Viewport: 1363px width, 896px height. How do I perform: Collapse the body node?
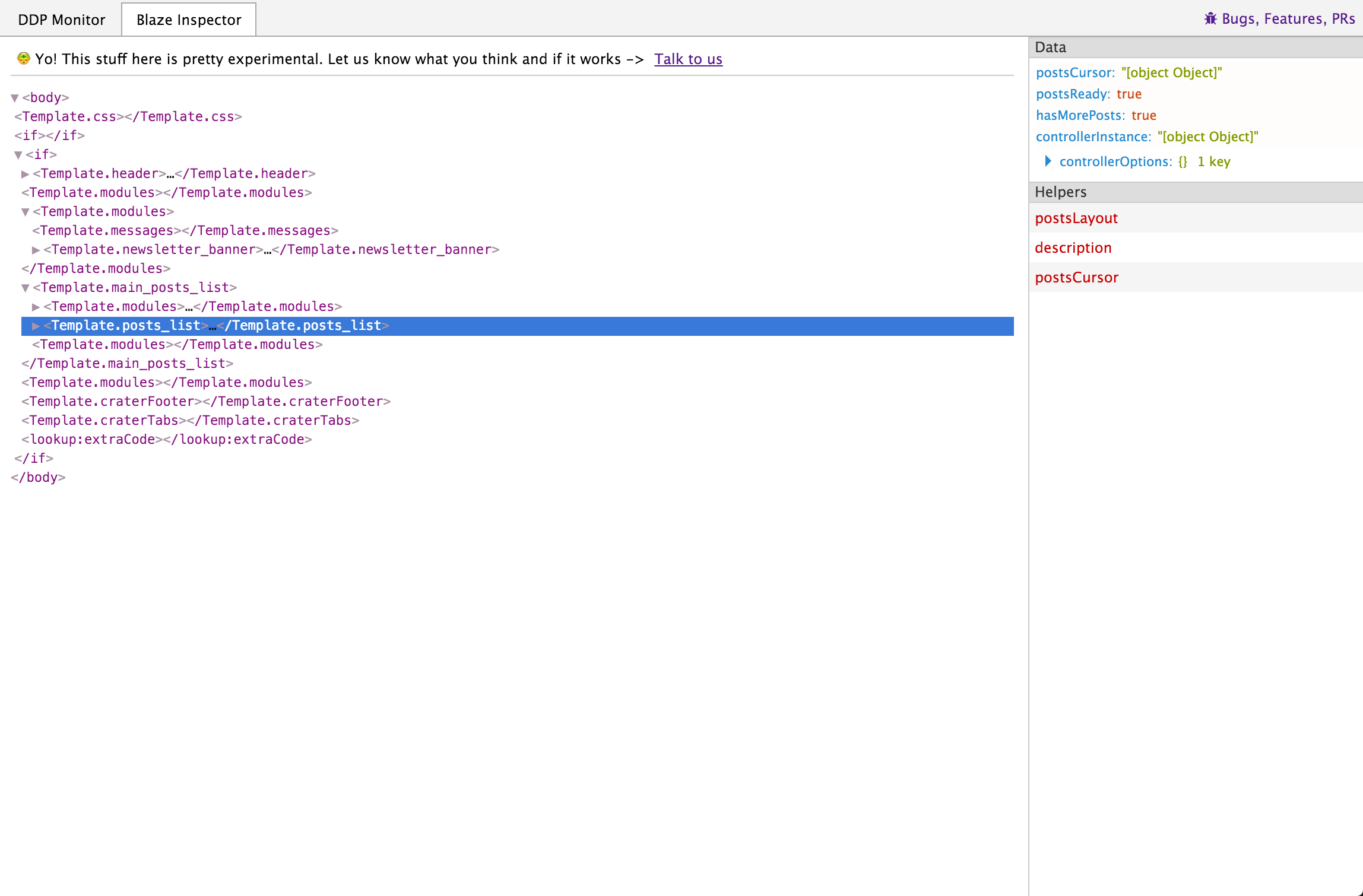pyautogui.click(x=15, y=98)
